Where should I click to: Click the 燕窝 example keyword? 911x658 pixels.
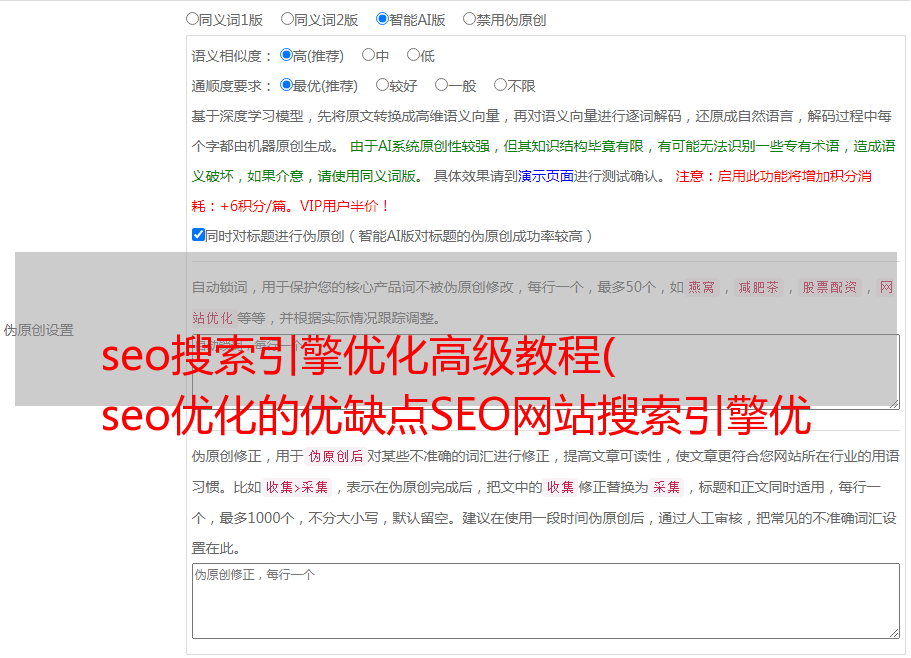(x=702, y=287)
